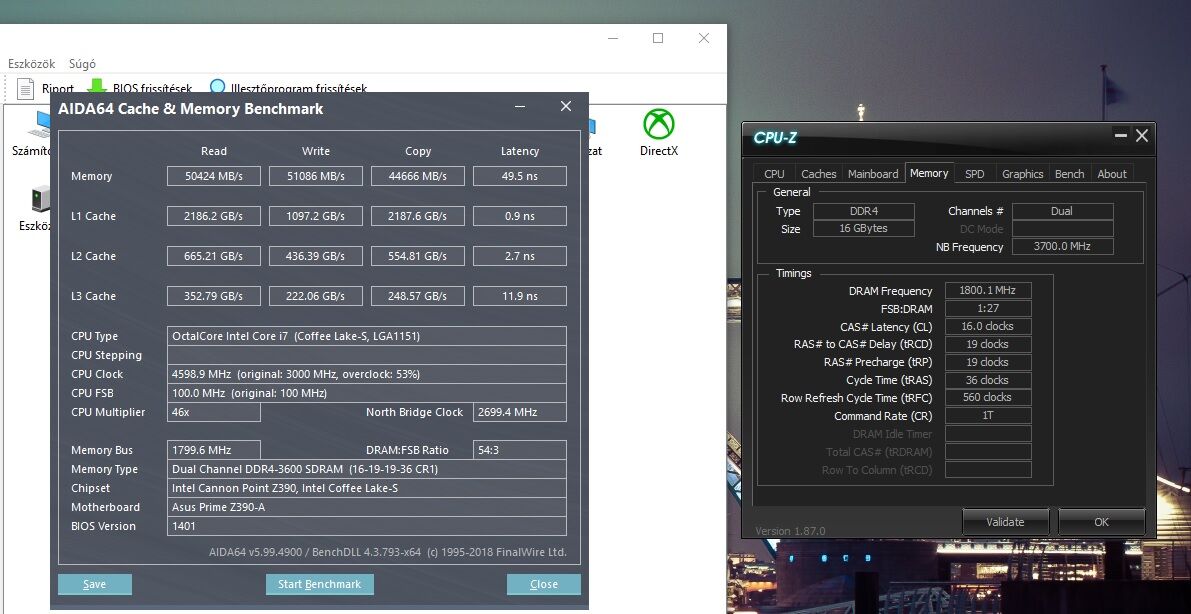Click Motherboard field Asus Prime Z390-A
The image size is (1191, 614).
coord(367,507)
